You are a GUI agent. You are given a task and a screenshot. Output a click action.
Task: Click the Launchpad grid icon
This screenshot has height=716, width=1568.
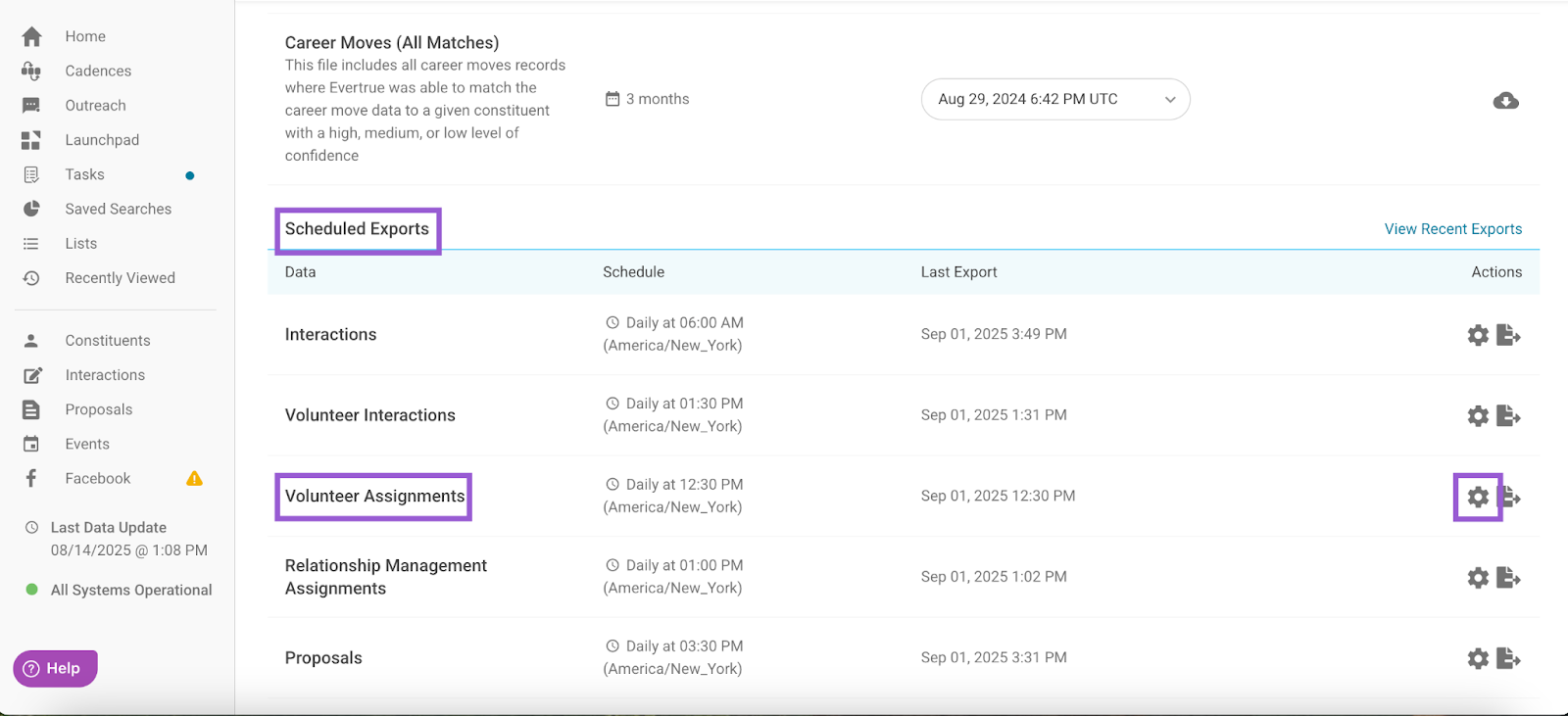pos(31,140)
